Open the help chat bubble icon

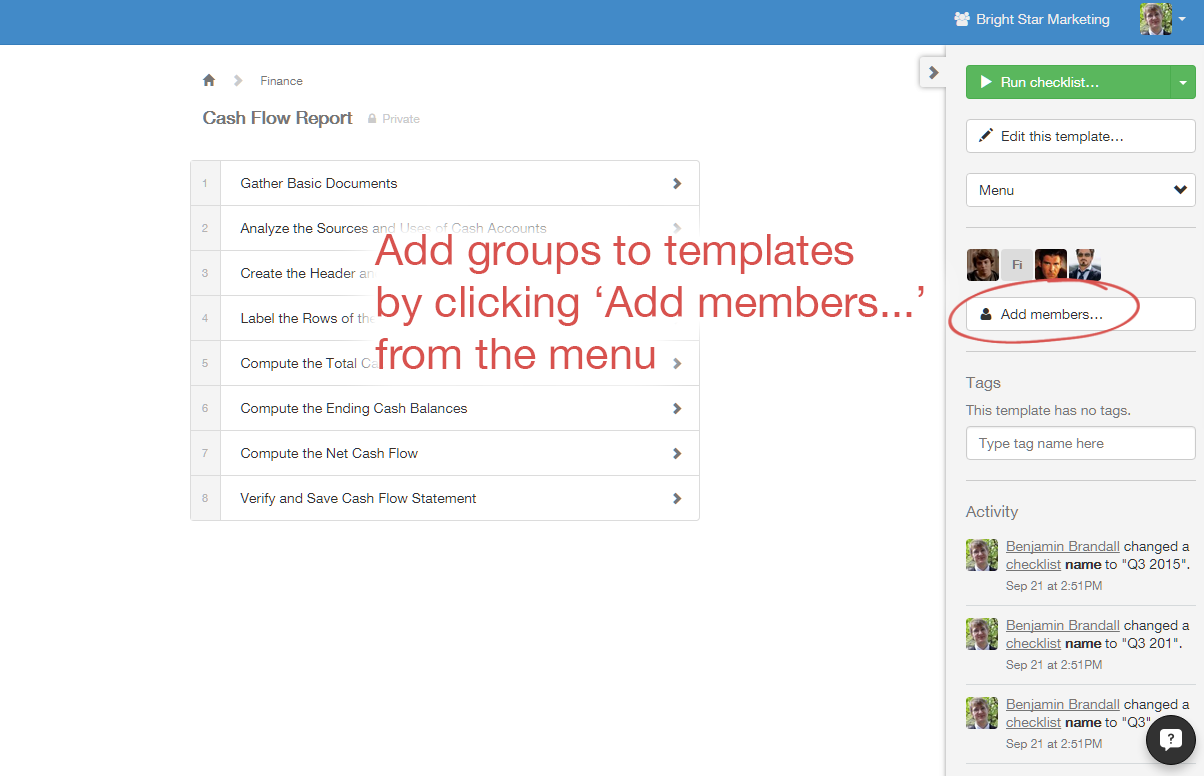tap(1170, 739)
